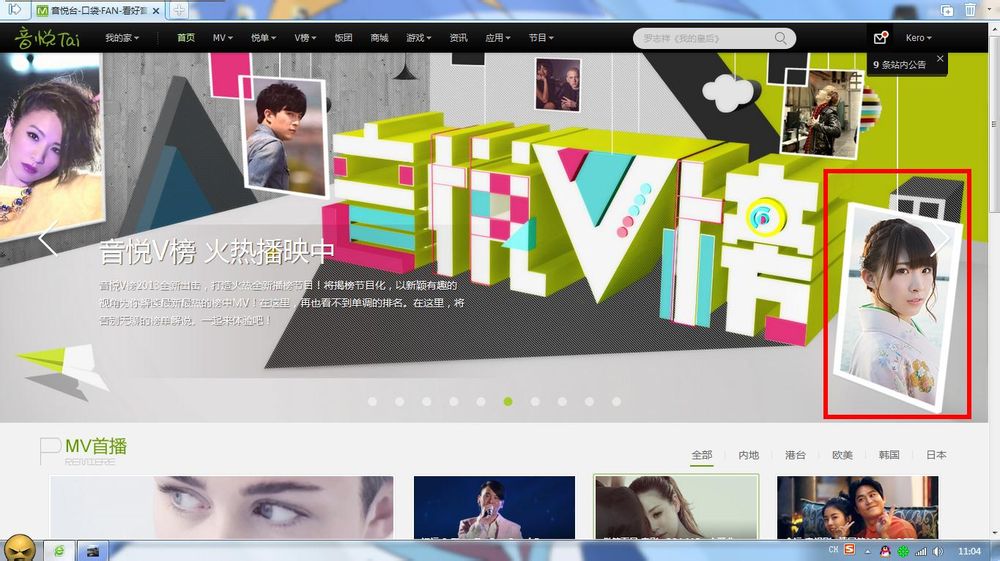Image resolution: width=1000 pixels, height=561 pixels.
Task: Open the close-up eyes MV thumbnail
Action: click(x=221, y=508)
